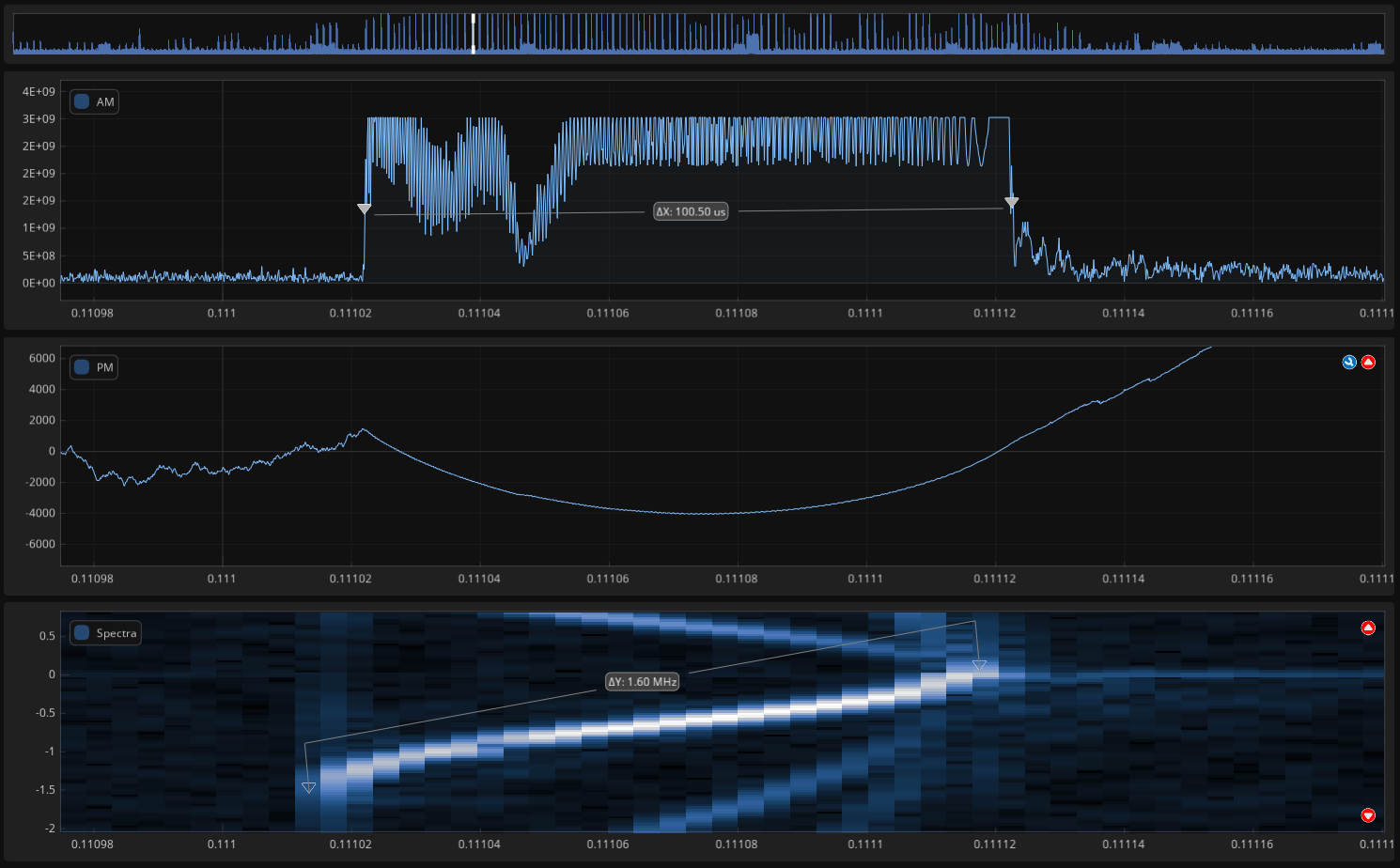Click the red down-arrow icon in the Spectra plot
This screenshot has height=868, width=1400.
point(1368,815)
